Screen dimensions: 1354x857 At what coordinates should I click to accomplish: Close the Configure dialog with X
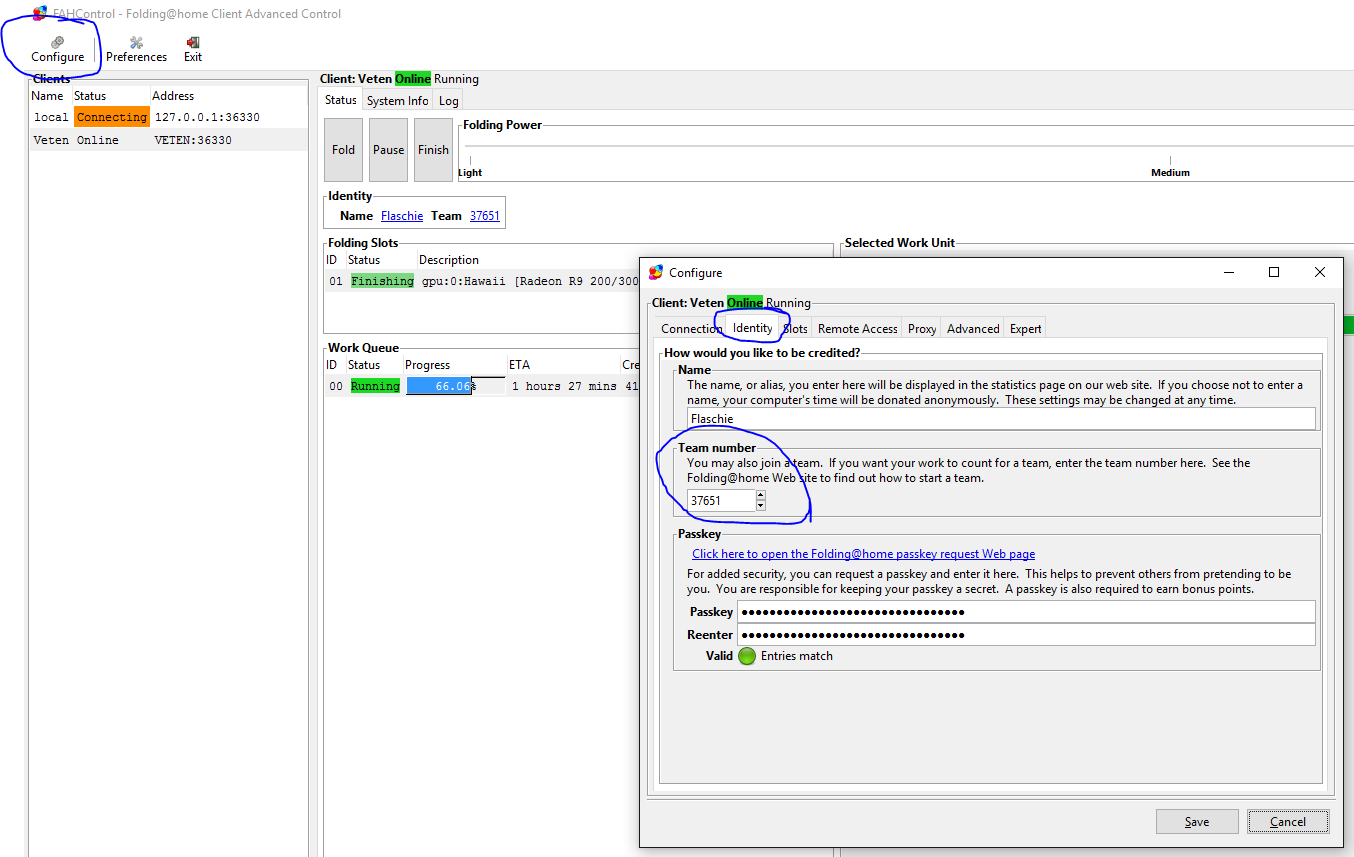pos(1320,272)
